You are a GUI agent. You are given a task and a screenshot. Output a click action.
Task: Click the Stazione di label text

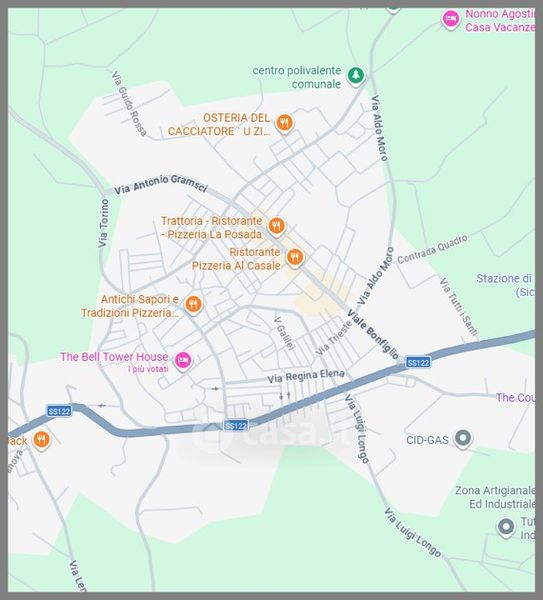[x=504, y=278]
